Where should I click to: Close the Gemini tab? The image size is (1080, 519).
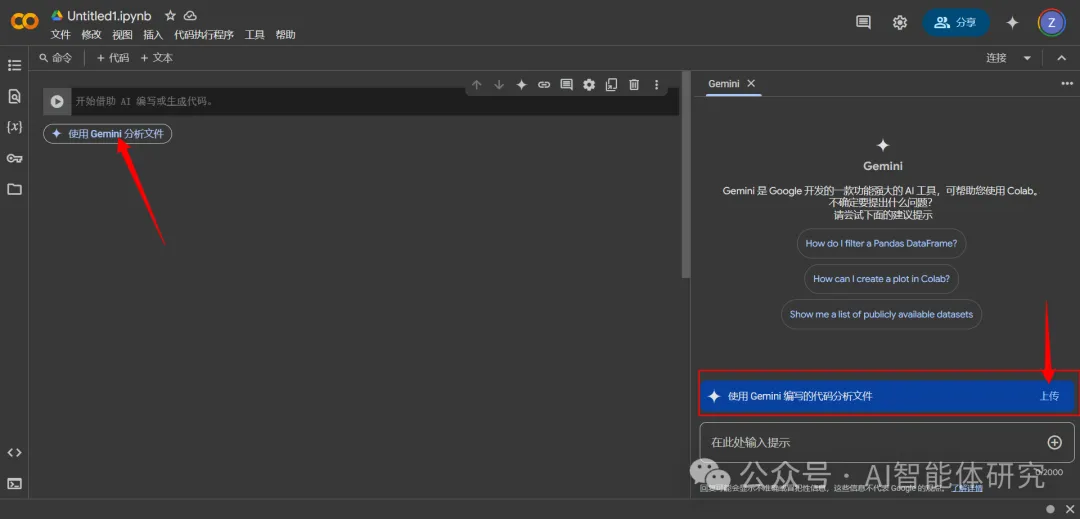751,83
